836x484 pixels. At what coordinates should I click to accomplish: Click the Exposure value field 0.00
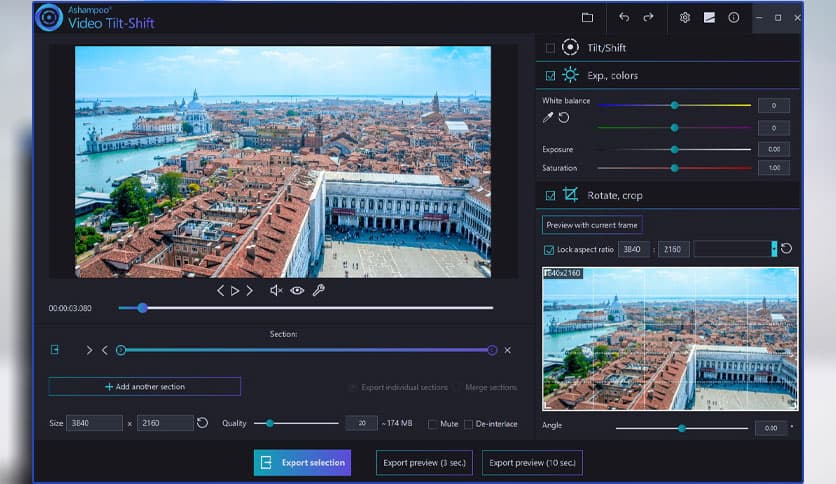pyautogui.click(x=774, y=149)
